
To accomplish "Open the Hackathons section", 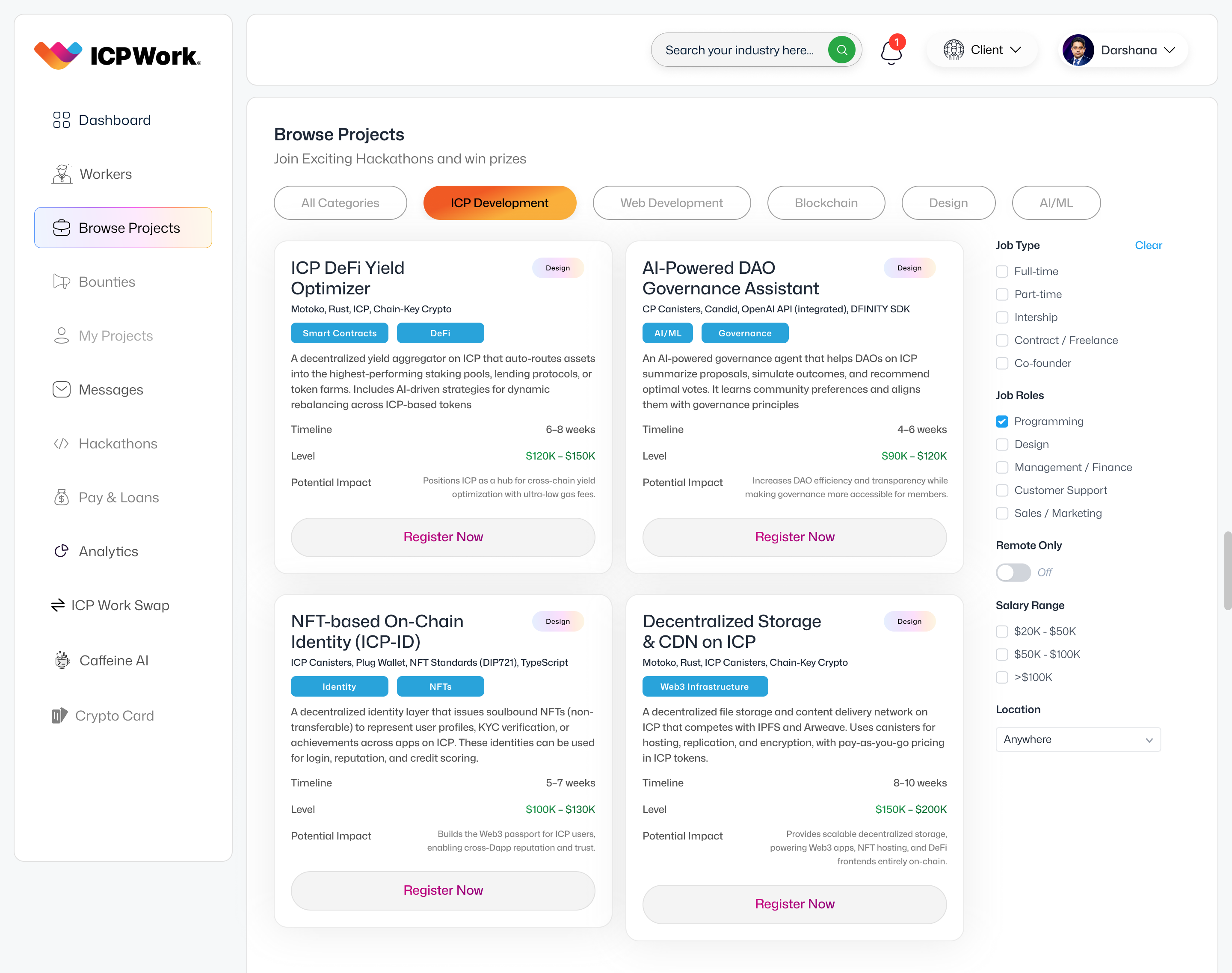I will [x=118, y=443].
